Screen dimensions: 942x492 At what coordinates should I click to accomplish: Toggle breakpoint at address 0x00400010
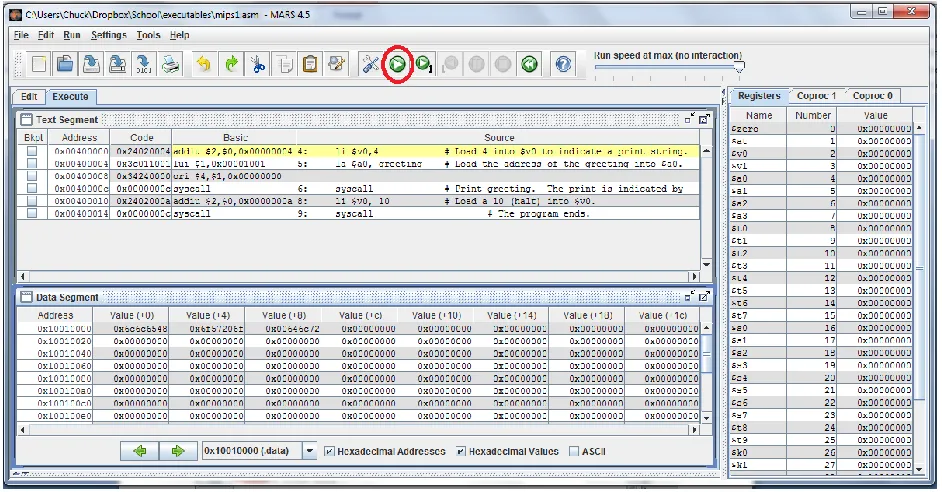(x=32, y=201)
